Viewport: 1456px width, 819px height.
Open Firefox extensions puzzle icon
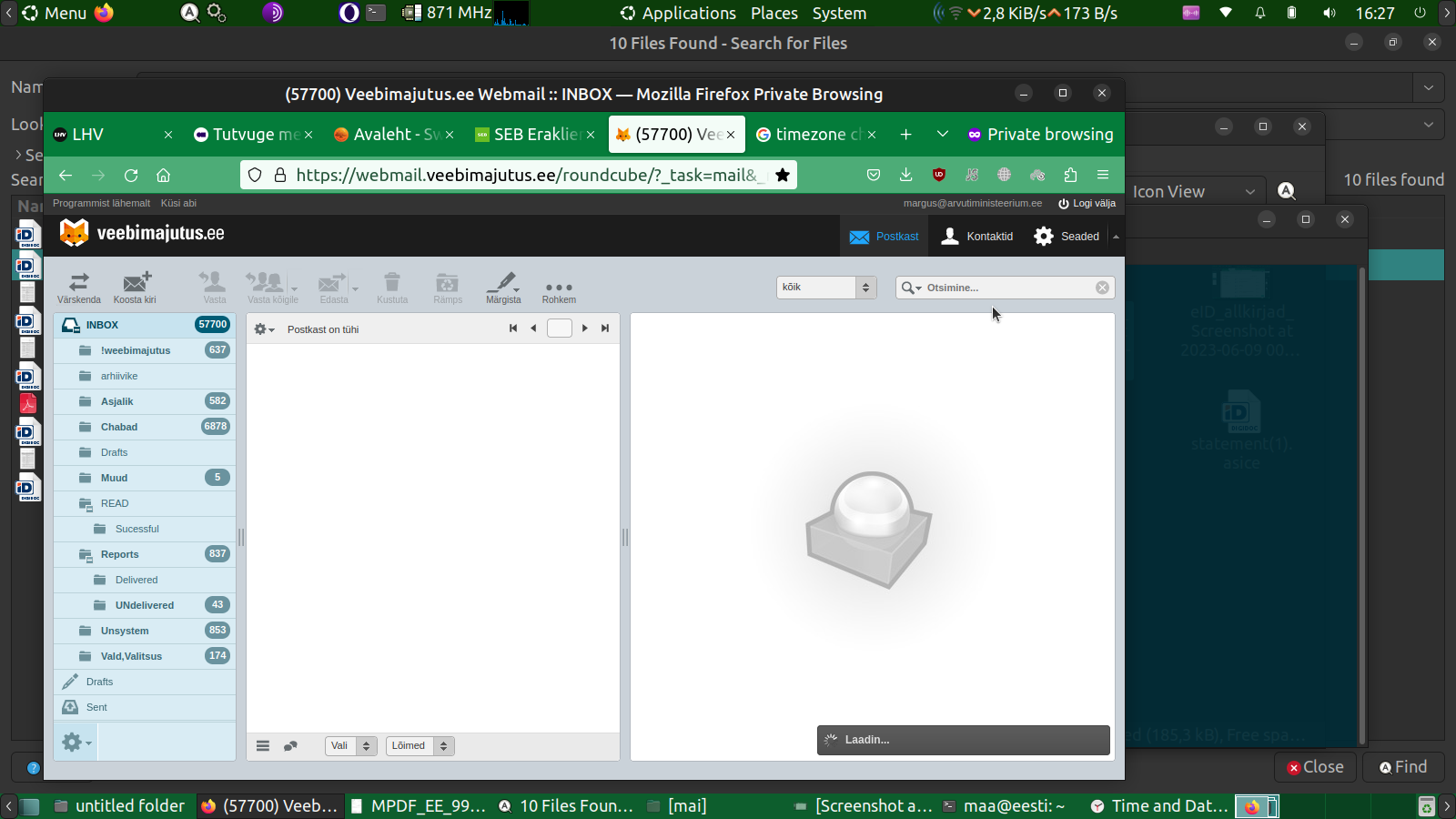[1070, 175]
